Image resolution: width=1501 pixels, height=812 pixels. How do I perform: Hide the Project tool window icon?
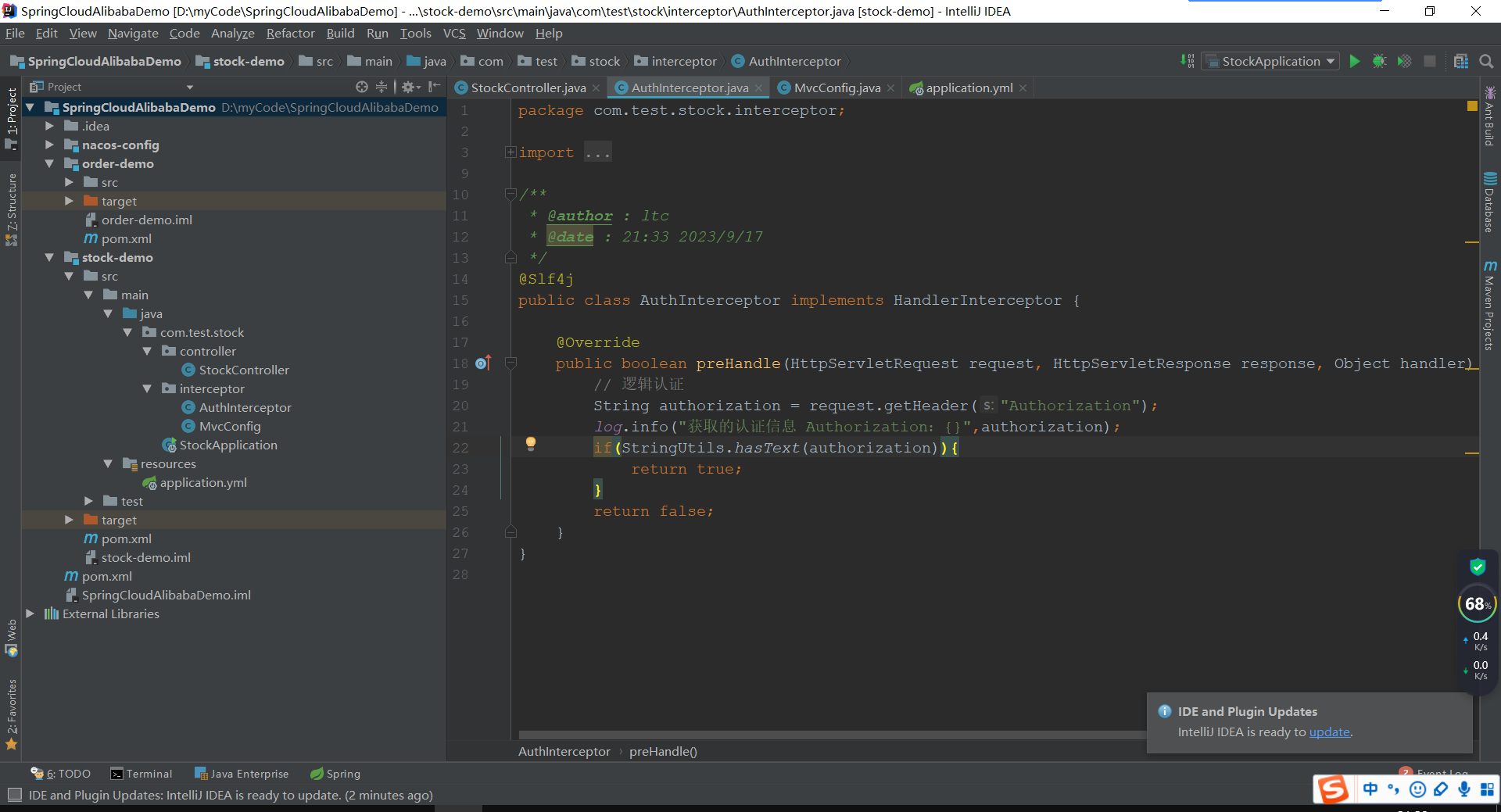(x=435, y=87)
